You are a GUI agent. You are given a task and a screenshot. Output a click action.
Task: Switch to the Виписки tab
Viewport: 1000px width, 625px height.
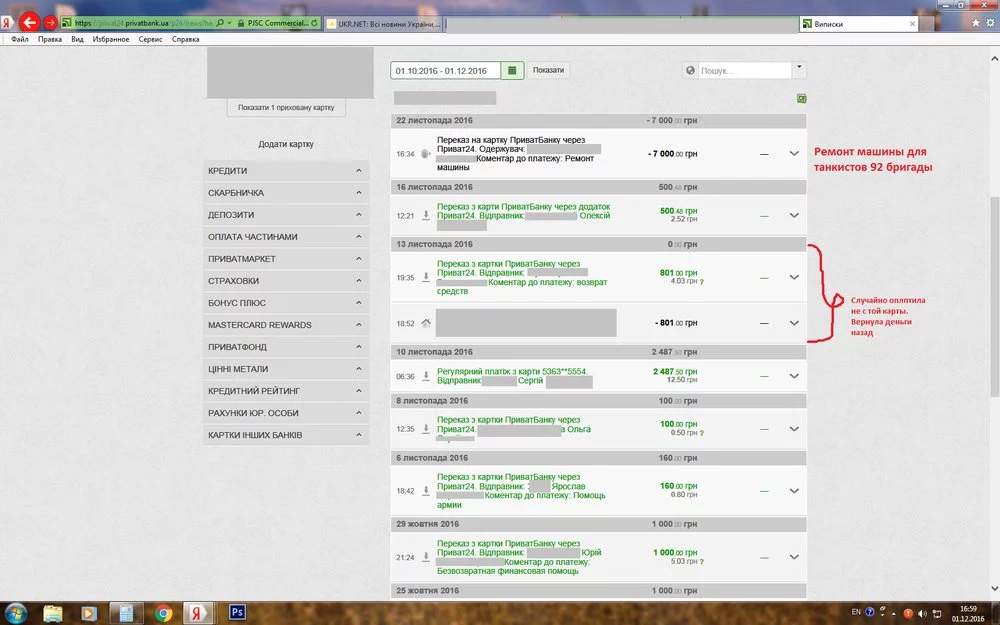858,24
